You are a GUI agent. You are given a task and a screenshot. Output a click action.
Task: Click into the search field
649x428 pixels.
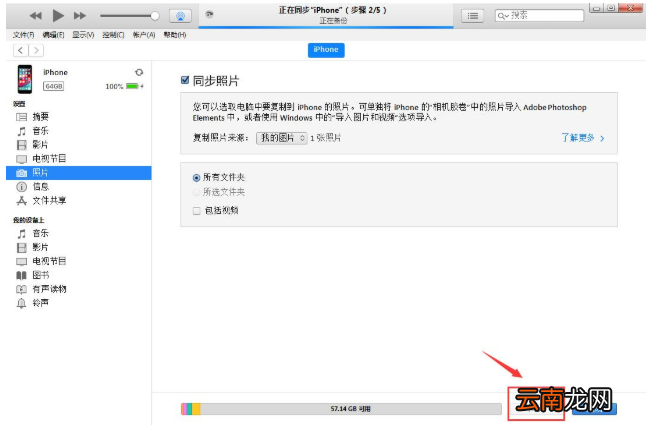pos(539,16)
